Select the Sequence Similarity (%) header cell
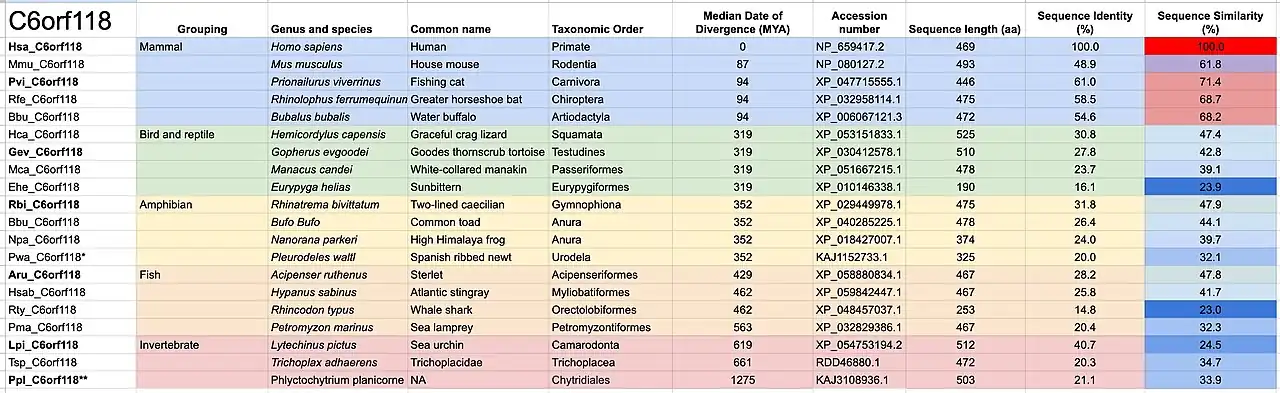1280x393 pixels. pos(1210,23)
